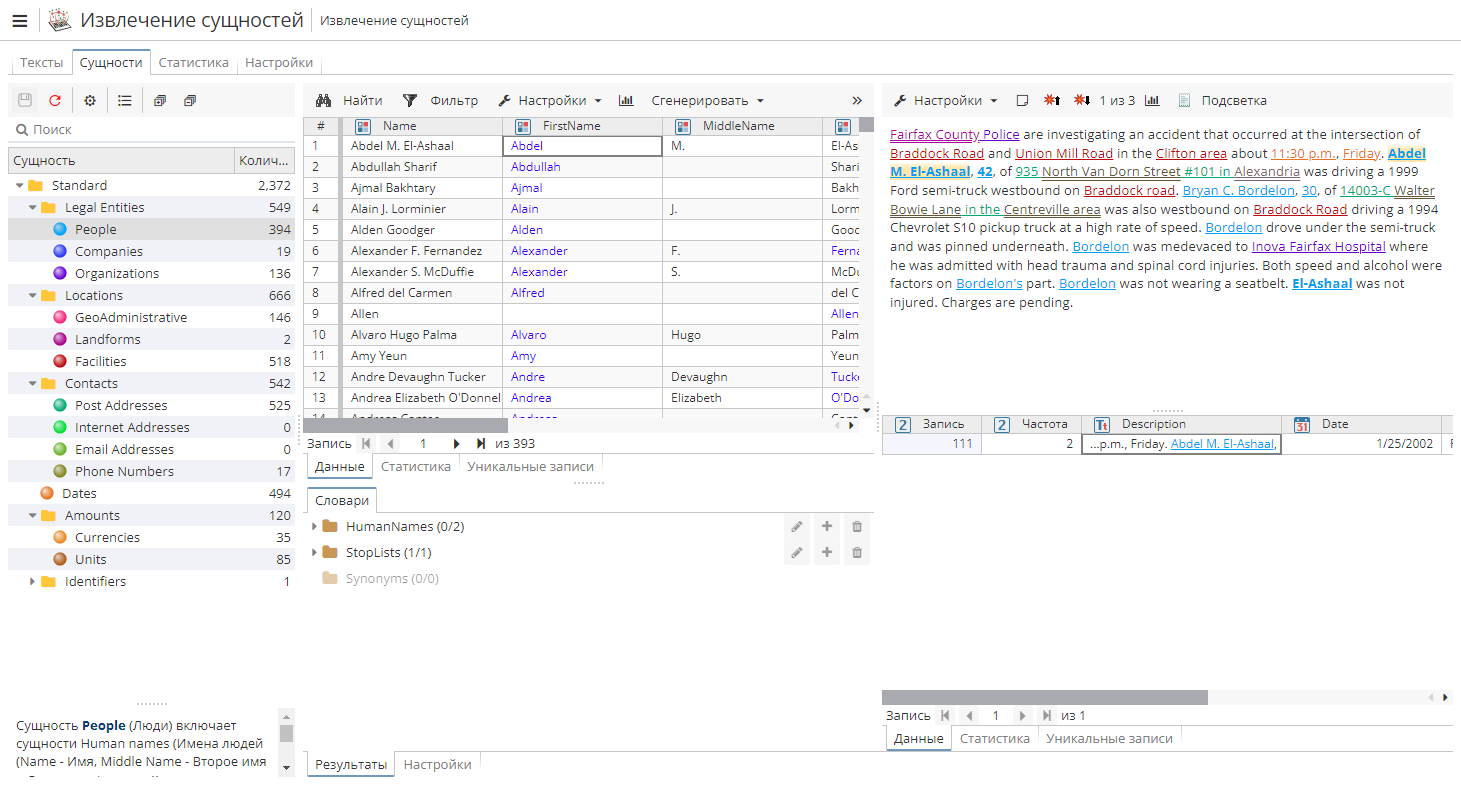Select the 'Alvaro Hugo Palma' name cell
This screenshot has width=1461, height=785.
point(422,335)
